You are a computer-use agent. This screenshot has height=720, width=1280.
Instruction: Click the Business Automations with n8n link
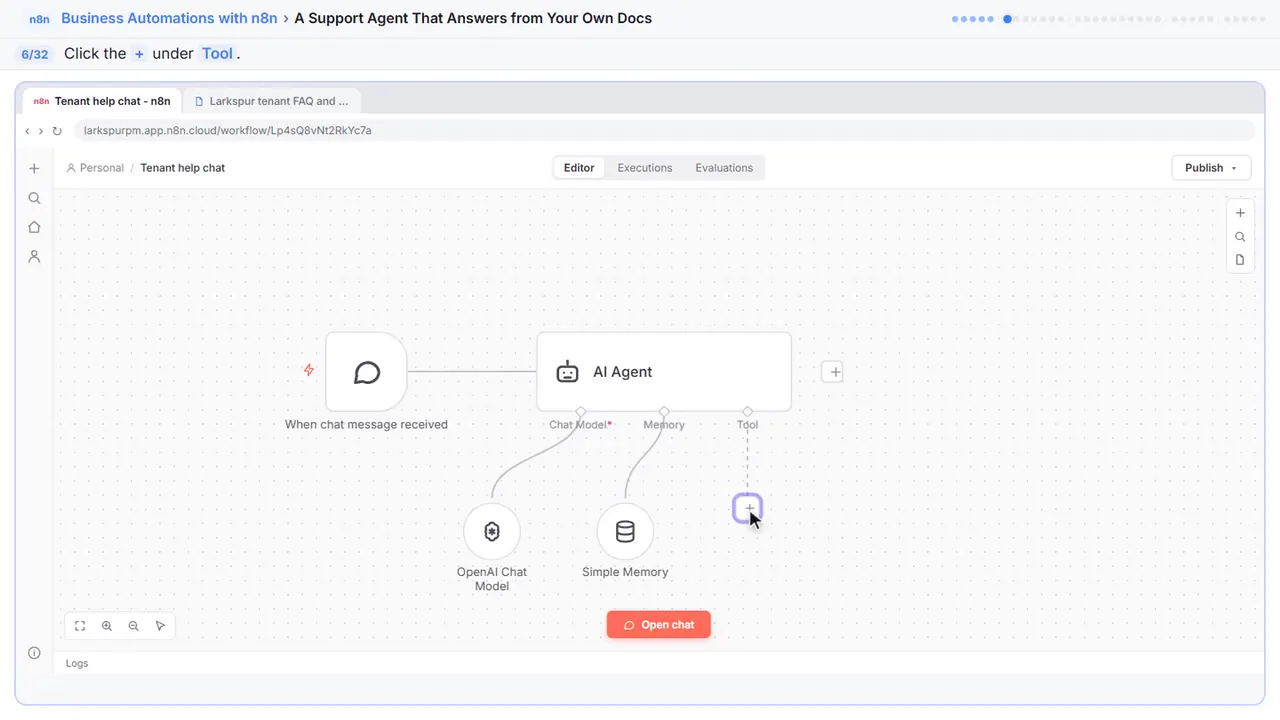[169, 18]
